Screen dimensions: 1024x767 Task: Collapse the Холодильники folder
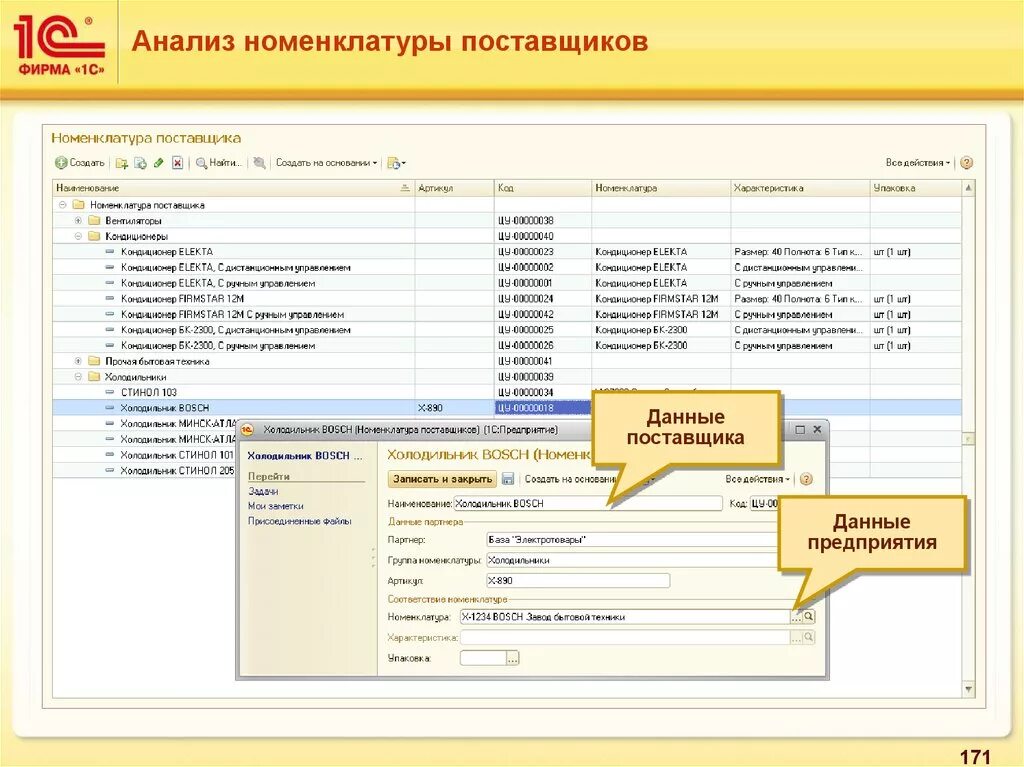78,377
